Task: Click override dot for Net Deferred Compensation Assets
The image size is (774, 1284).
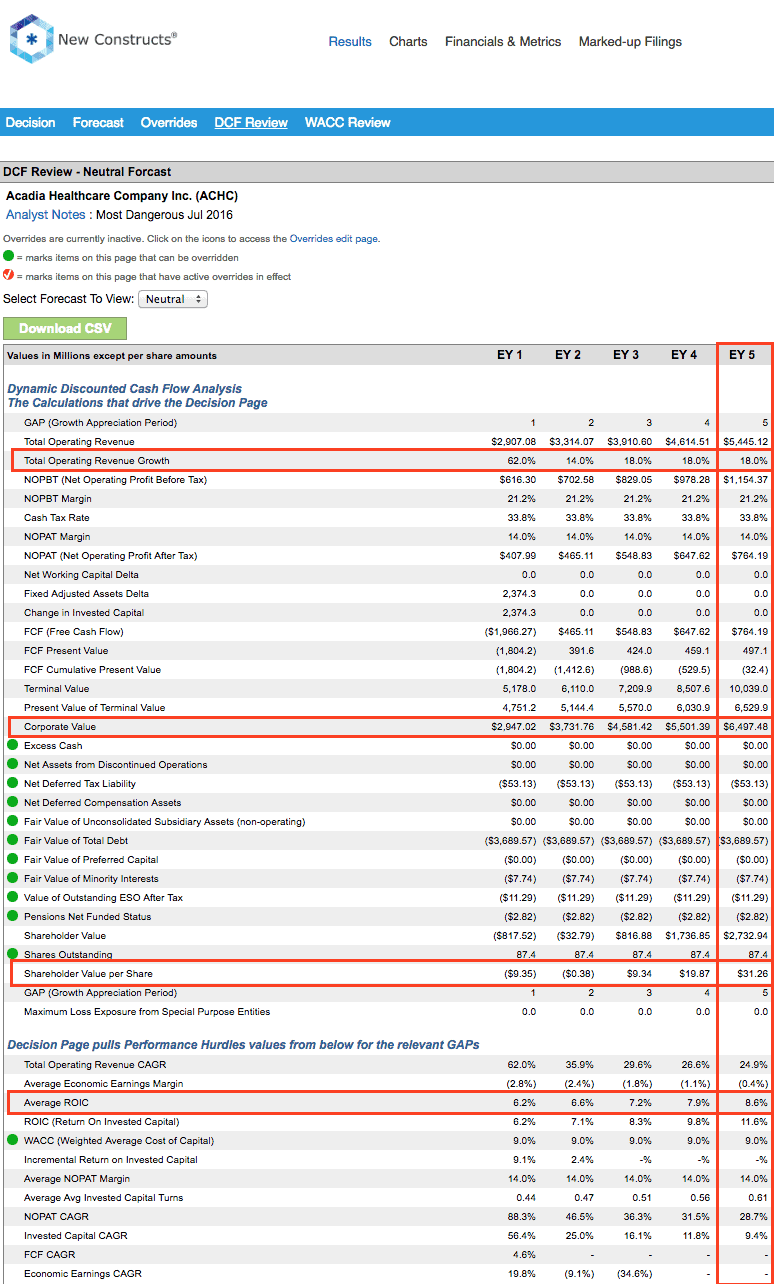Action: pyautogui.click(x=12, y=802)
